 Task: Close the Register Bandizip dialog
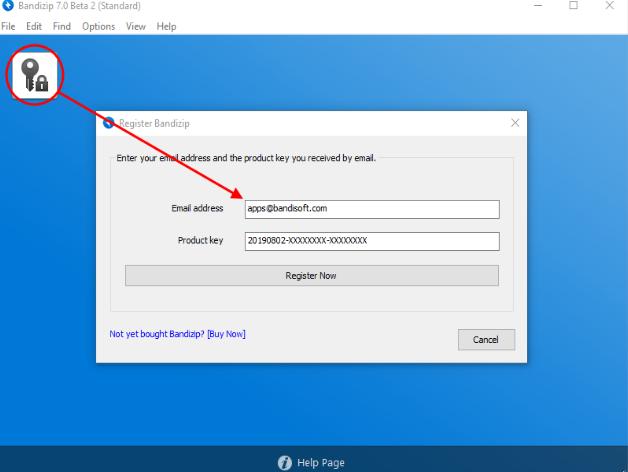pos(515,123)
